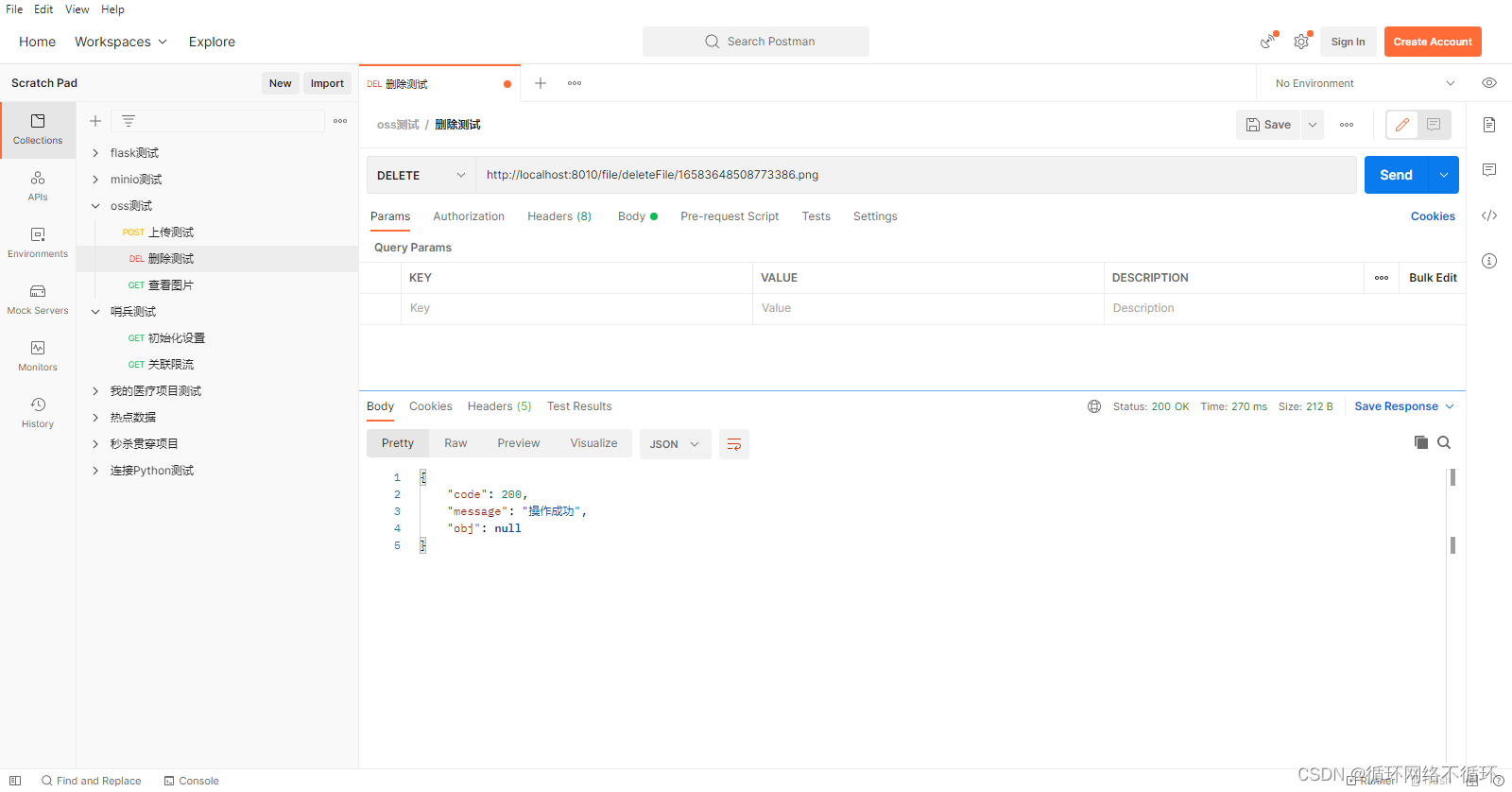Screen dimensions: 1512x792
Task: Open the DELETE method dropdown
Action: point(421,175)
